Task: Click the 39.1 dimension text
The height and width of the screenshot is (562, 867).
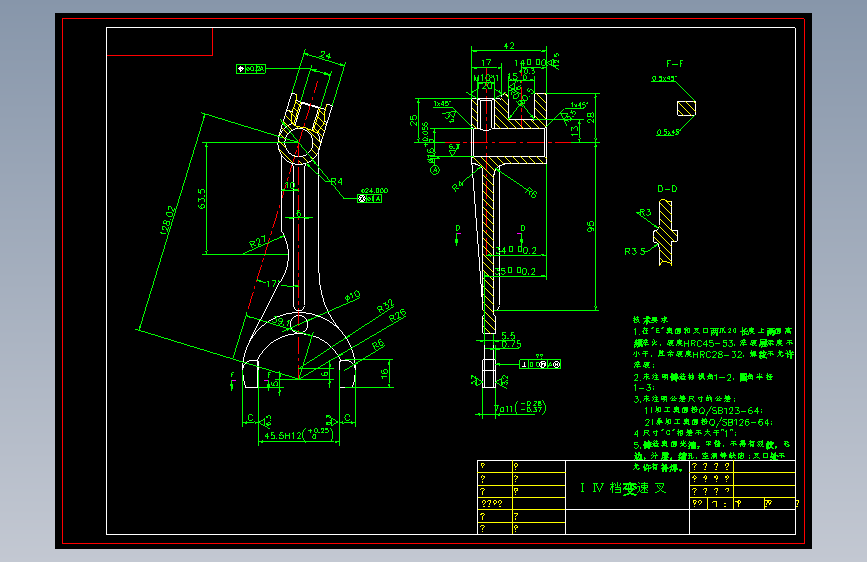Action: click(281, 321)
